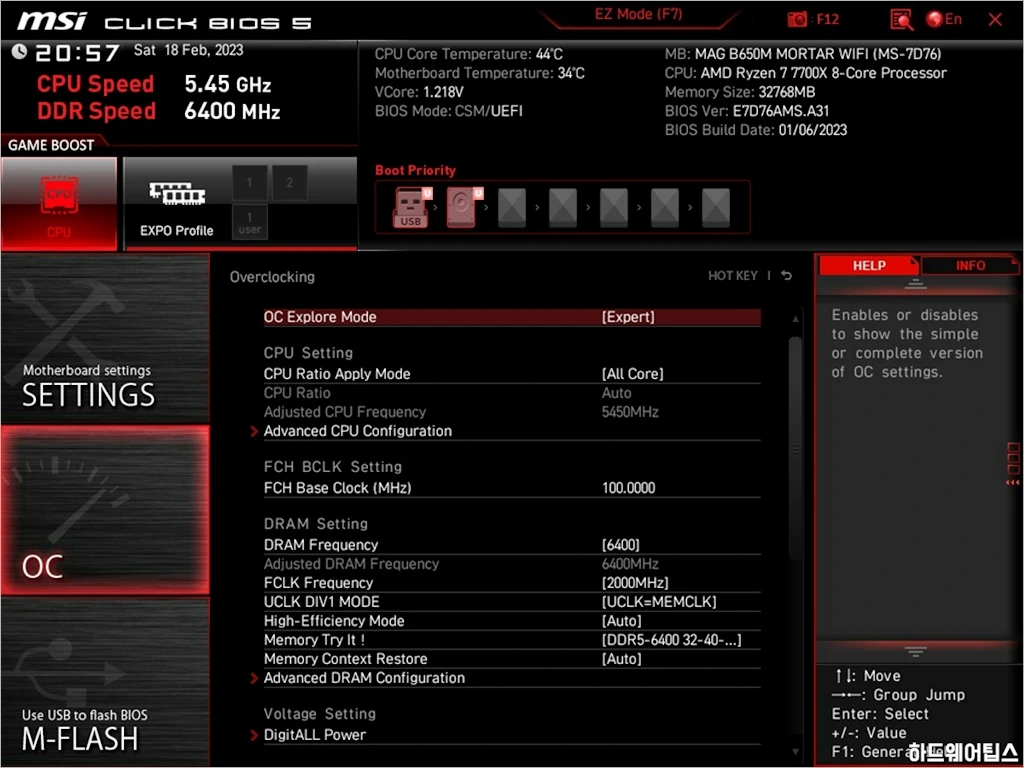The image size is (1024, 768).
Task: Click the help panel top collapse handle
Action: 915,284
